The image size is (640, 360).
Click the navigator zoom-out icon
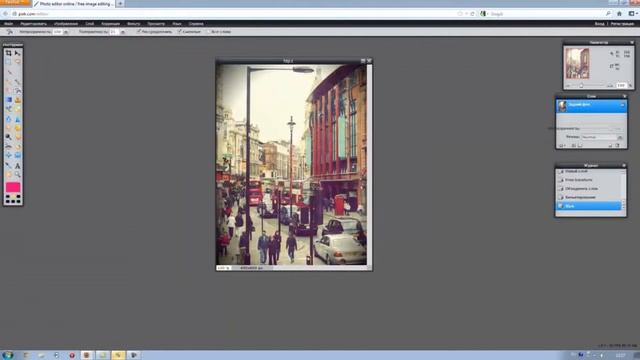click(x=568, y=86)
